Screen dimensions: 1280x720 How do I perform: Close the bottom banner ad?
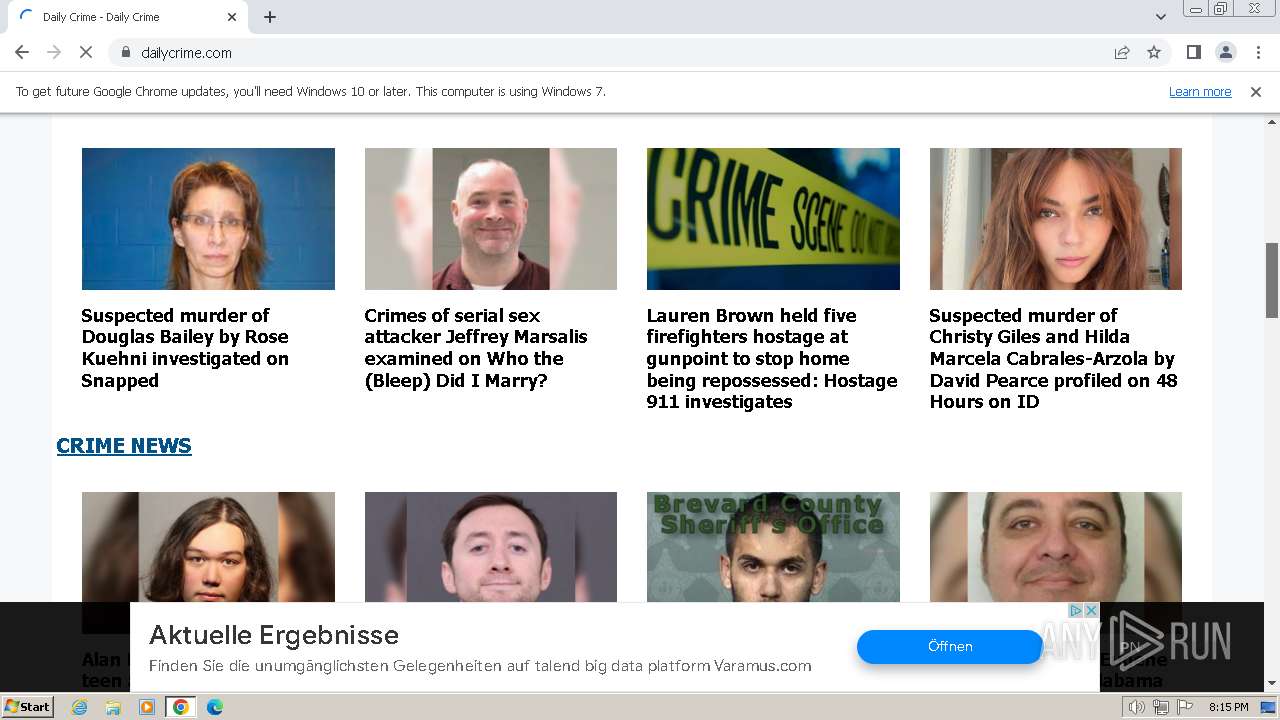coord(1092,610)
